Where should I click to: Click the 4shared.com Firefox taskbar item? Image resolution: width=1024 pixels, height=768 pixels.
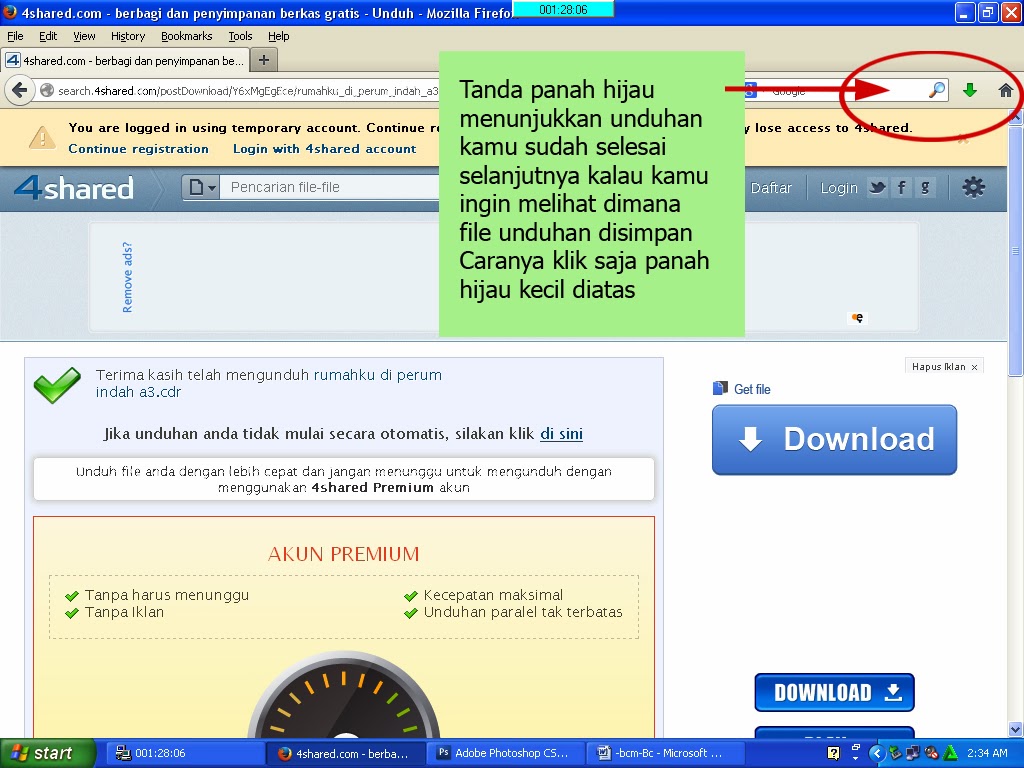(345, 753)
